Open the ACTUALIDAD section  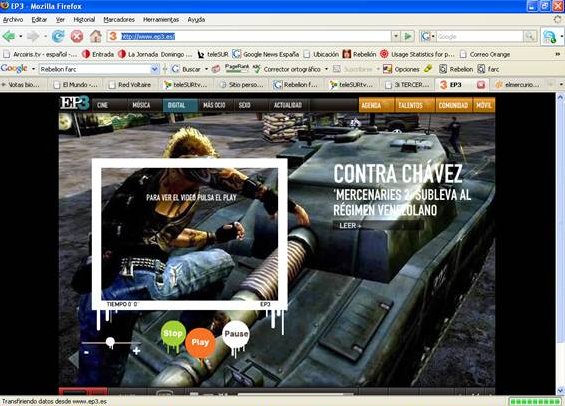(288, 105)
